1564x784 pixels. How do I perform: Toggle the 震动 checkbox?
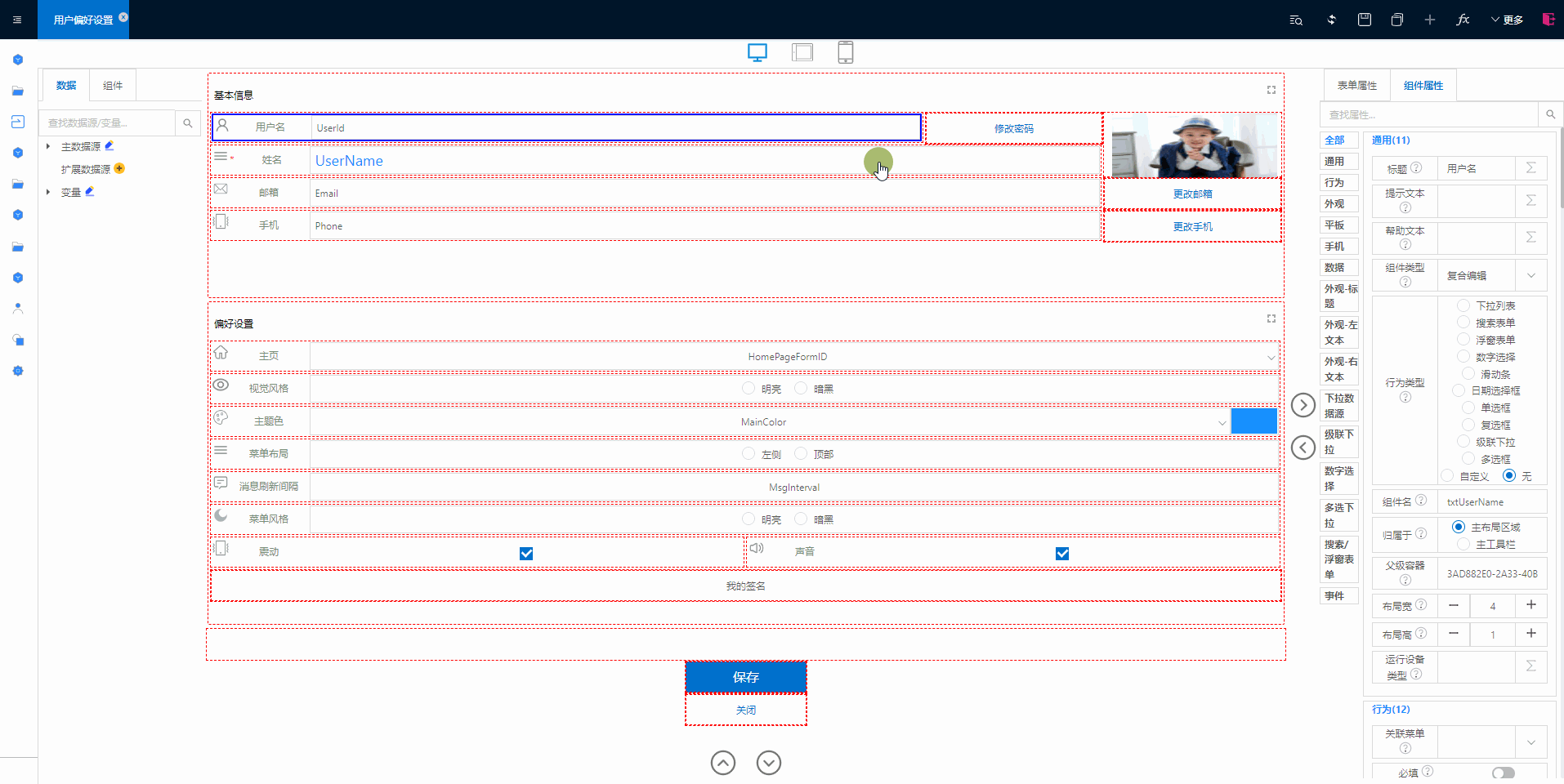526,554
